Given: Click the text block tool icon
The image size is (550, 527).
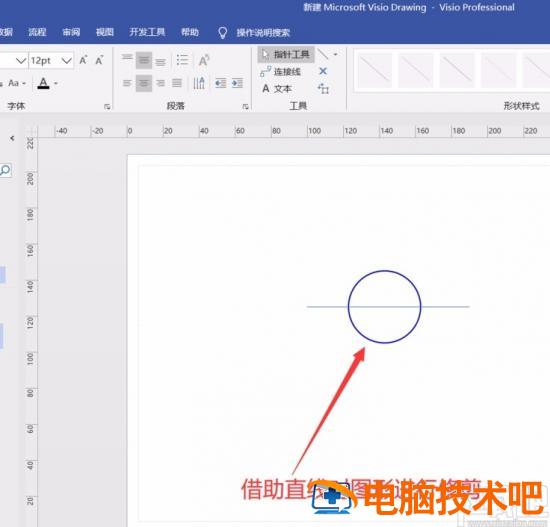Looking at the screenshot, I should [x=323, y=89].
